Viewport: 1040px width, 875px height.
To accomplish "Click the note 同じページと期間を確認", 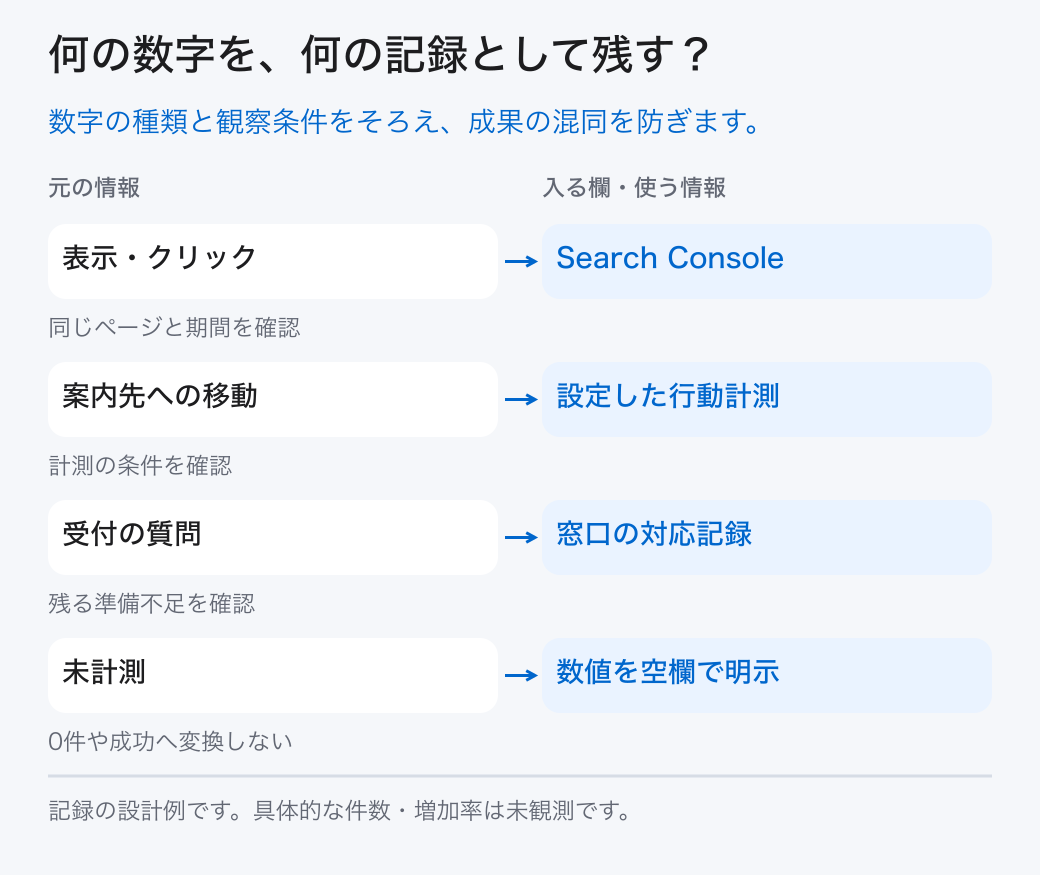I will click(174, 328).
